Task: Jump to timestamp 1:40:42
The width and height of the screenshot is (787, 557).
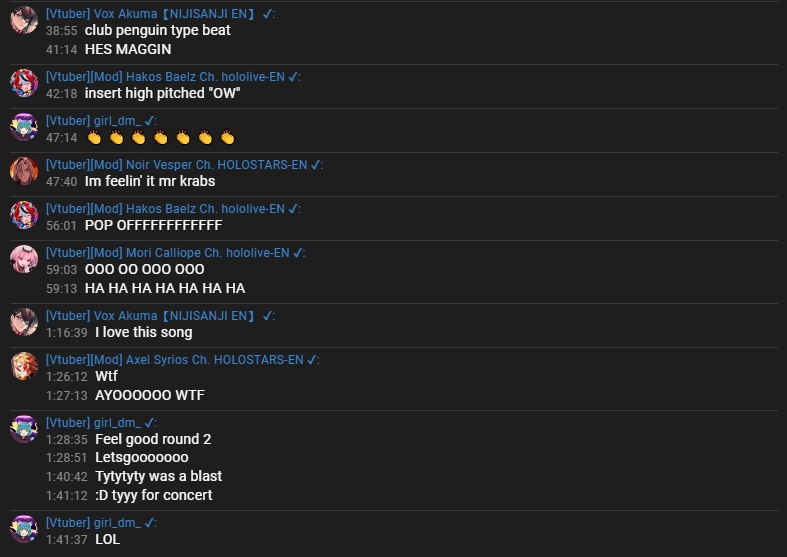Action: [66, 477]
